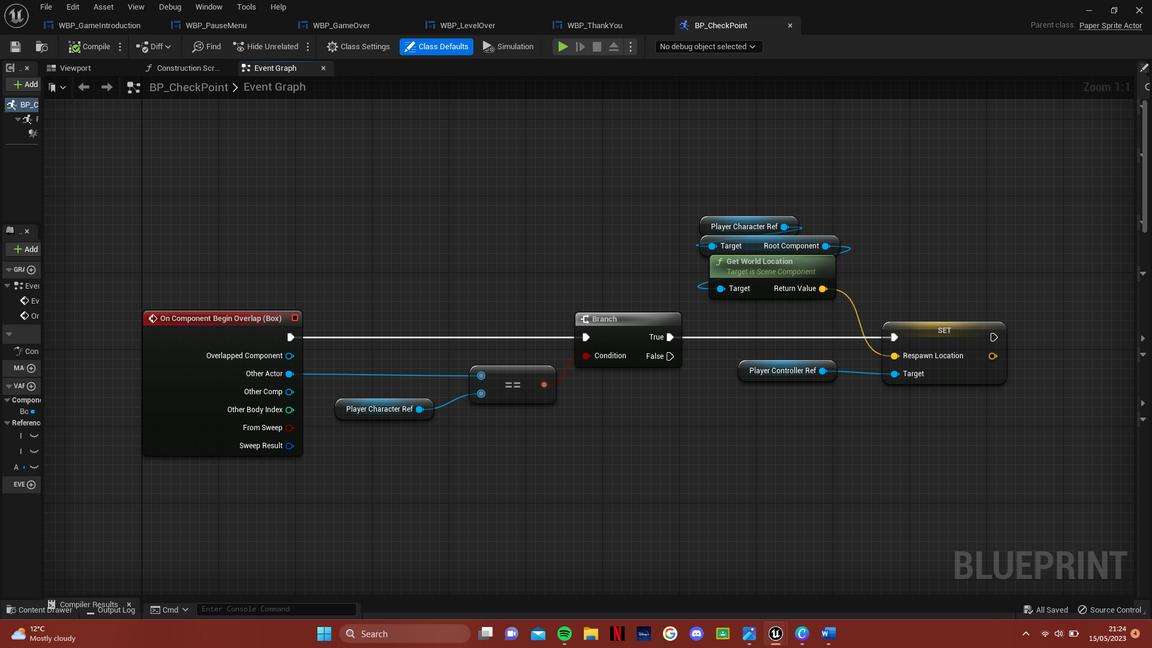
Task: Close the BP_CheckPoint tab
Action: point(790,25)
